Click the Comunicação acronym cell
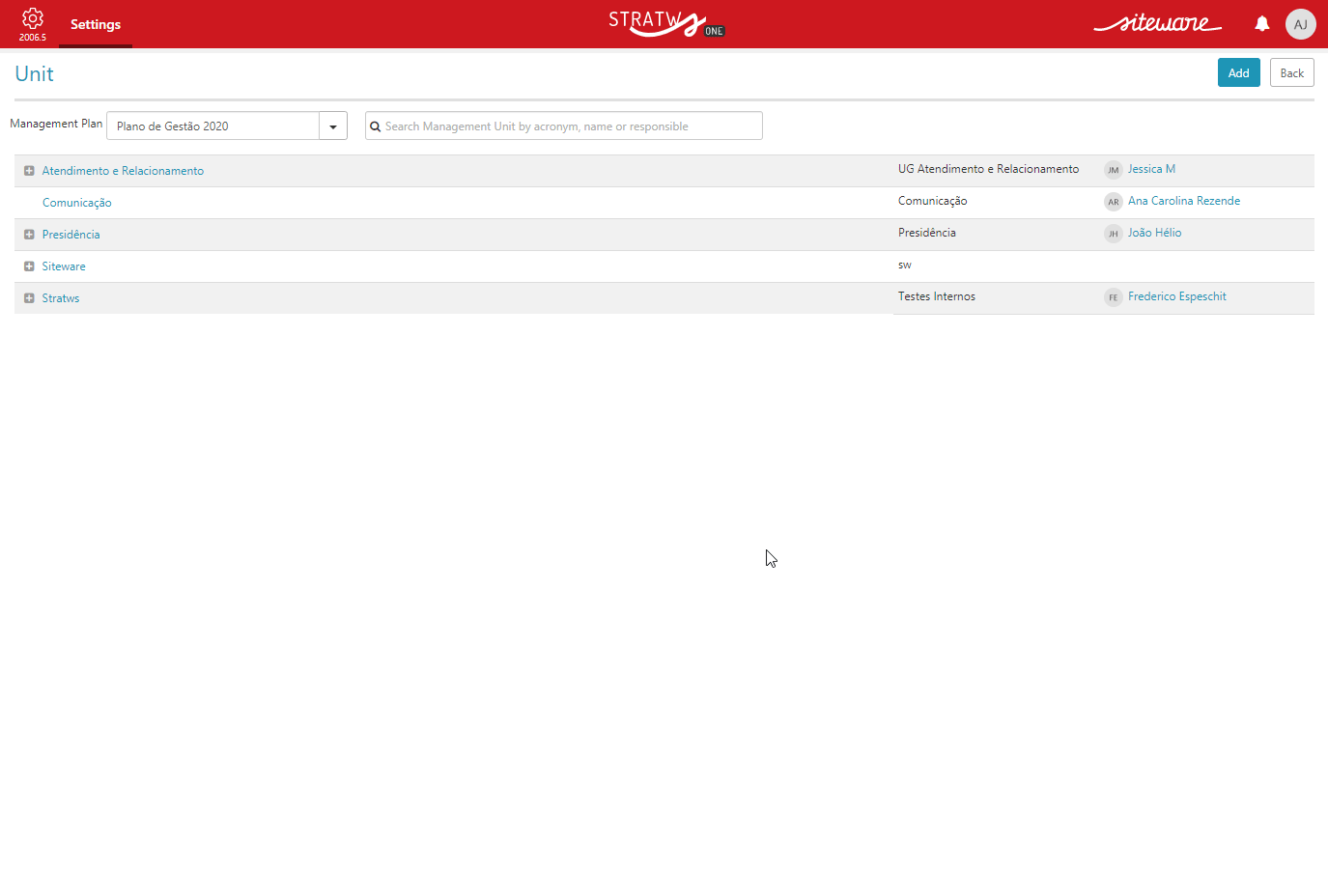This screenshot has height=896, width=1328. click(x=932, y=201)
